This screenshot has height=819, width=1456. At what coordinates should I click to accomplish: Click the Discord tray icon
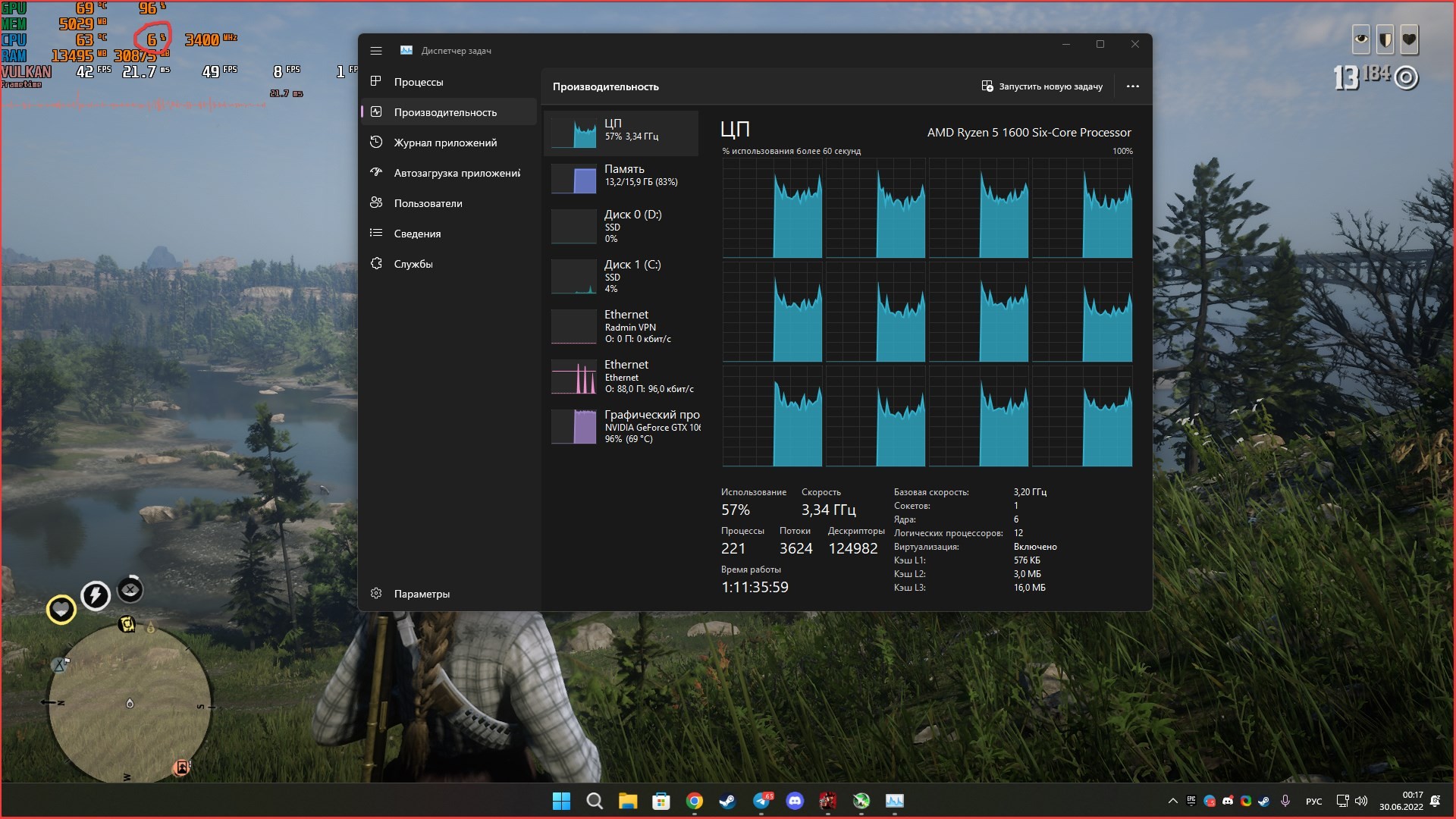1228,801
